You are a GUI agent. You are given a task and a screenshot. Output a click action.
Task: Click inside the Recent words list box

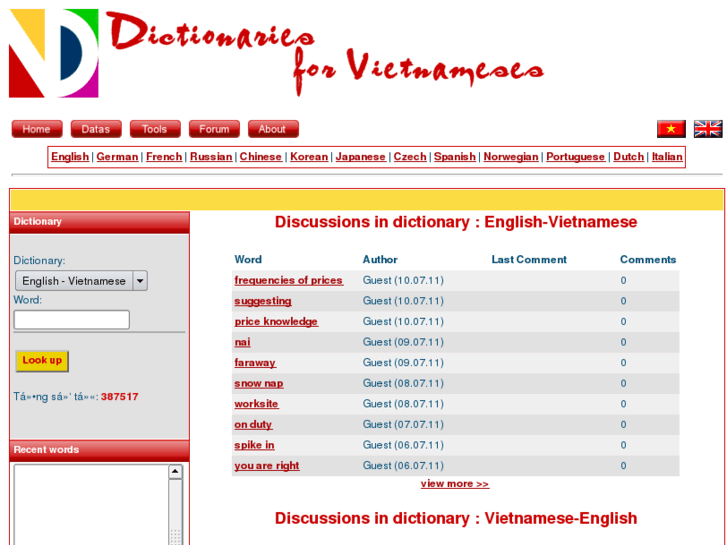pos(91,505)
